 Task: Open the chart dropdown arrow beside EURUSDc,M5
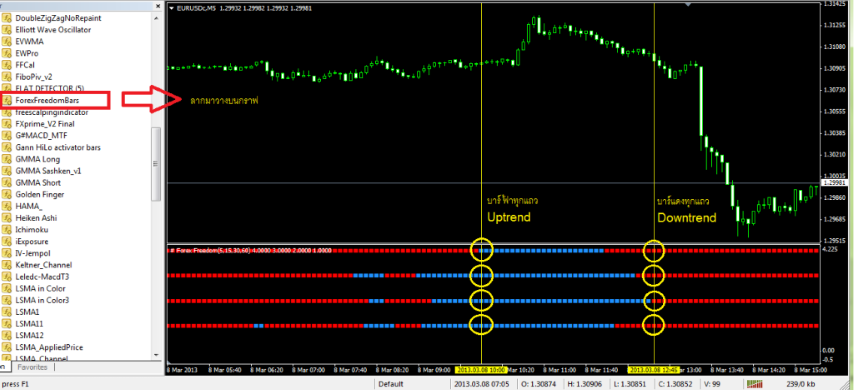[172, 9]
